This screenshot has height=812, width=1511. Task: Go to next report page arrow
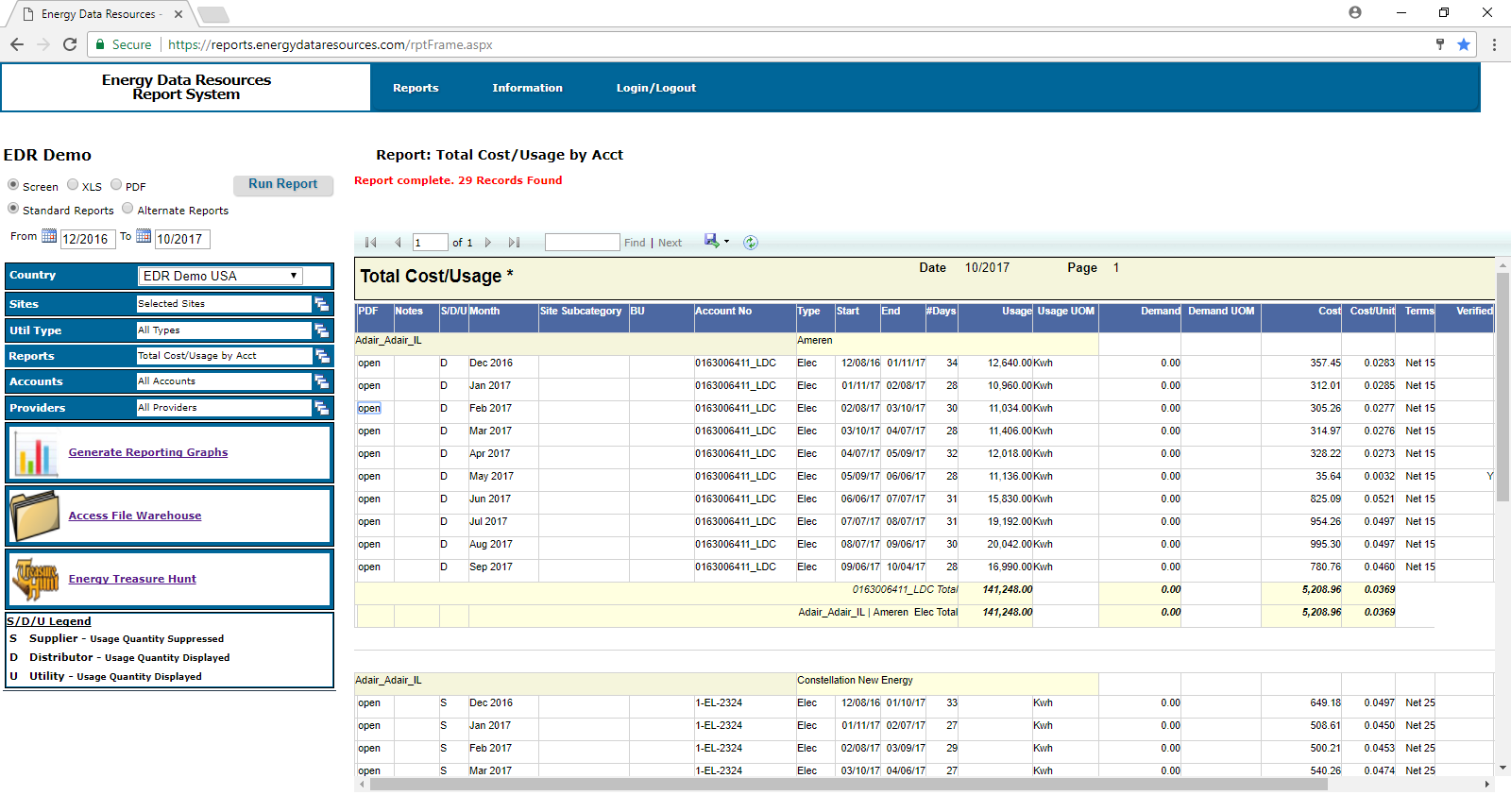488,243
